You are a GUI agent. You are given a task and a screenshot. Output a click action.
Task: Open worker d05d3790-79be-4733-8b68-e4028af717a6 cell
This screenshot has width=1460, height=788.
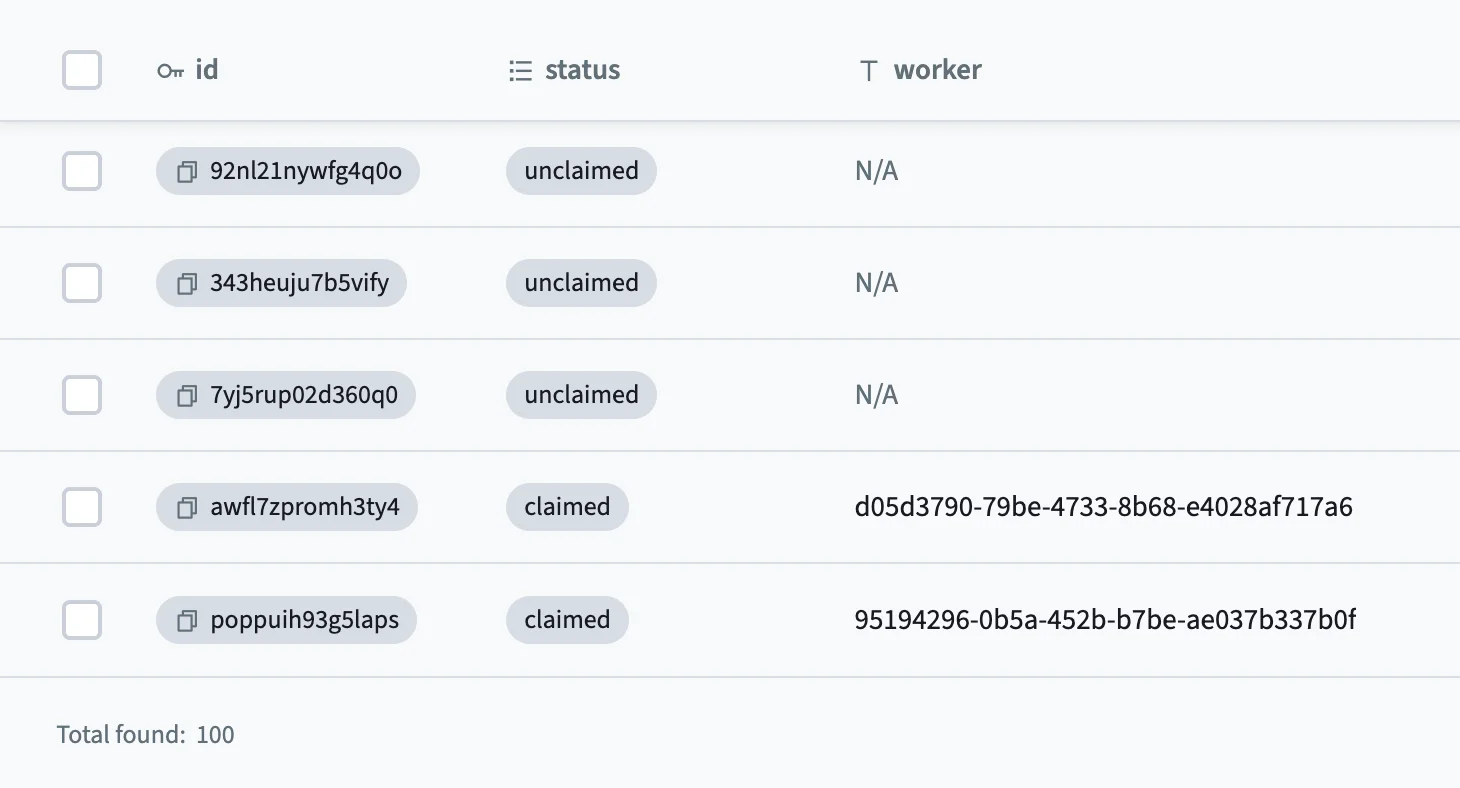coord(1103,507)
